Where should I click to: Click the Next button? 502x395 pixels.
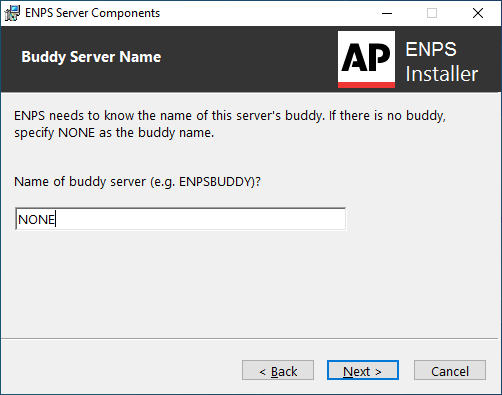point(363,370)
